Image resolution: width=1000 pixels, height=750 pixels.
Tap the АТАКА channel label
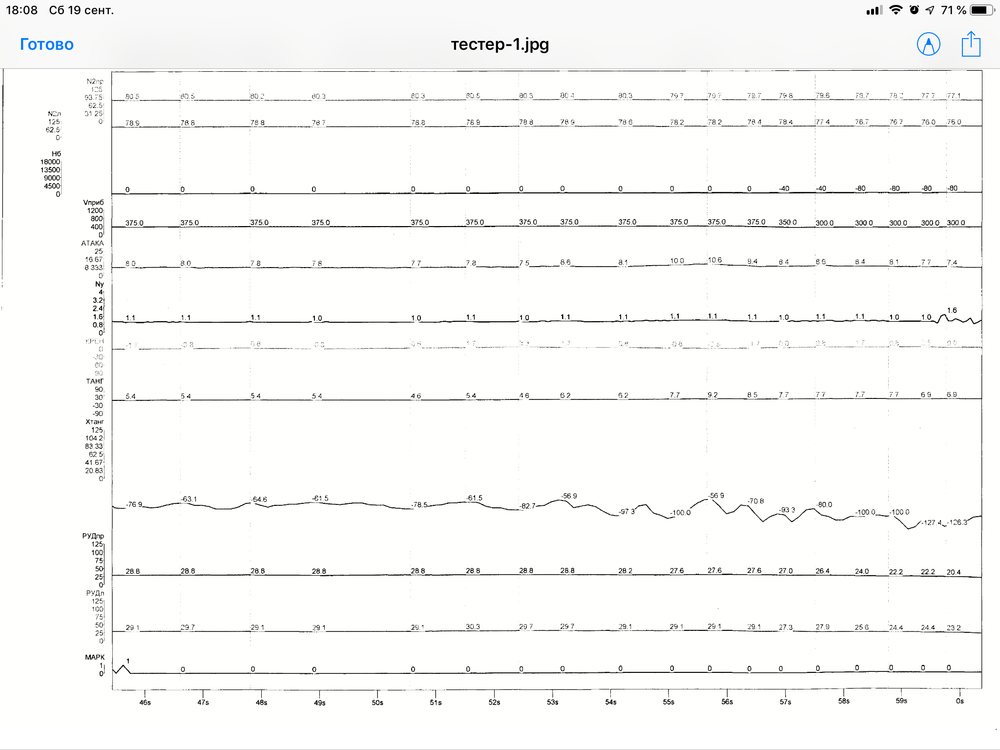click(x=92, y=243)
